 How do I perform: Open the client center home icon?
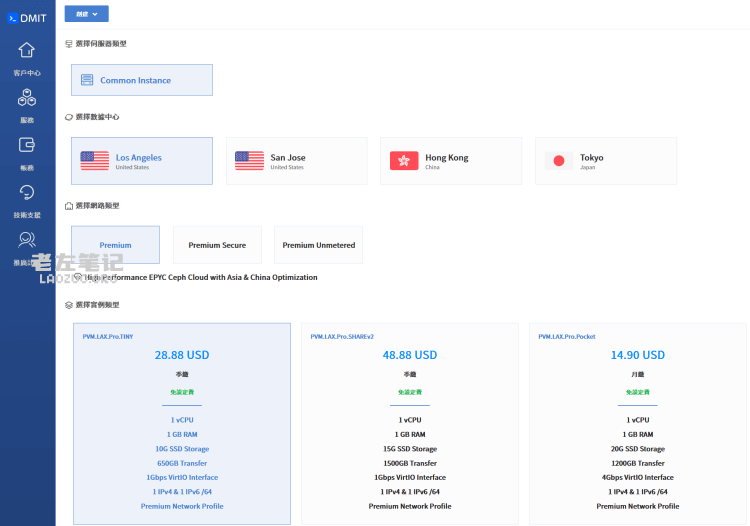click(x=27, y=51)
